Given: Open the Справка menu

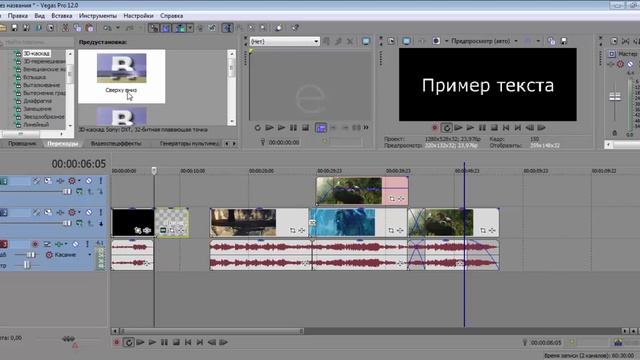Looking at the screenshot, I should tap(171, 16).
